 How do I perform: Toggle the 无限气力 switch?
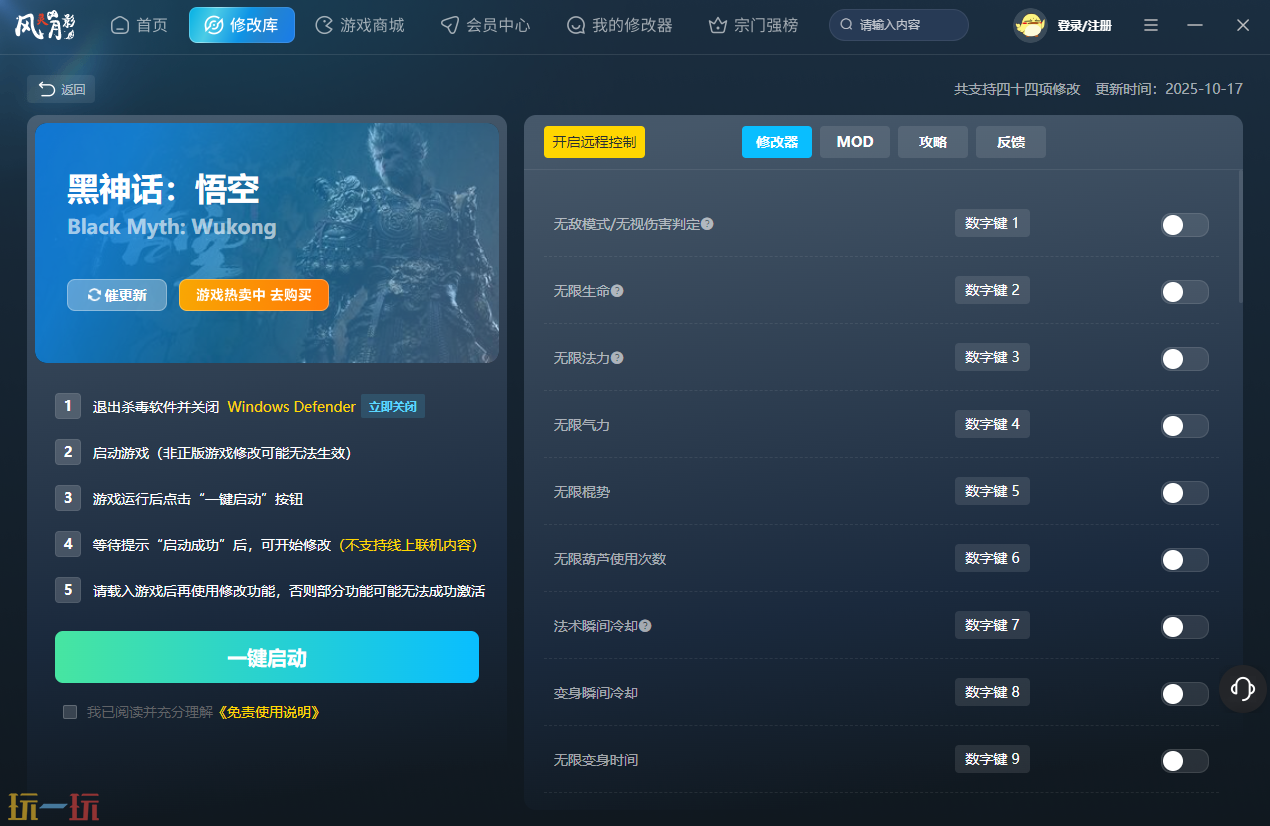click(x=1185, y=426)
